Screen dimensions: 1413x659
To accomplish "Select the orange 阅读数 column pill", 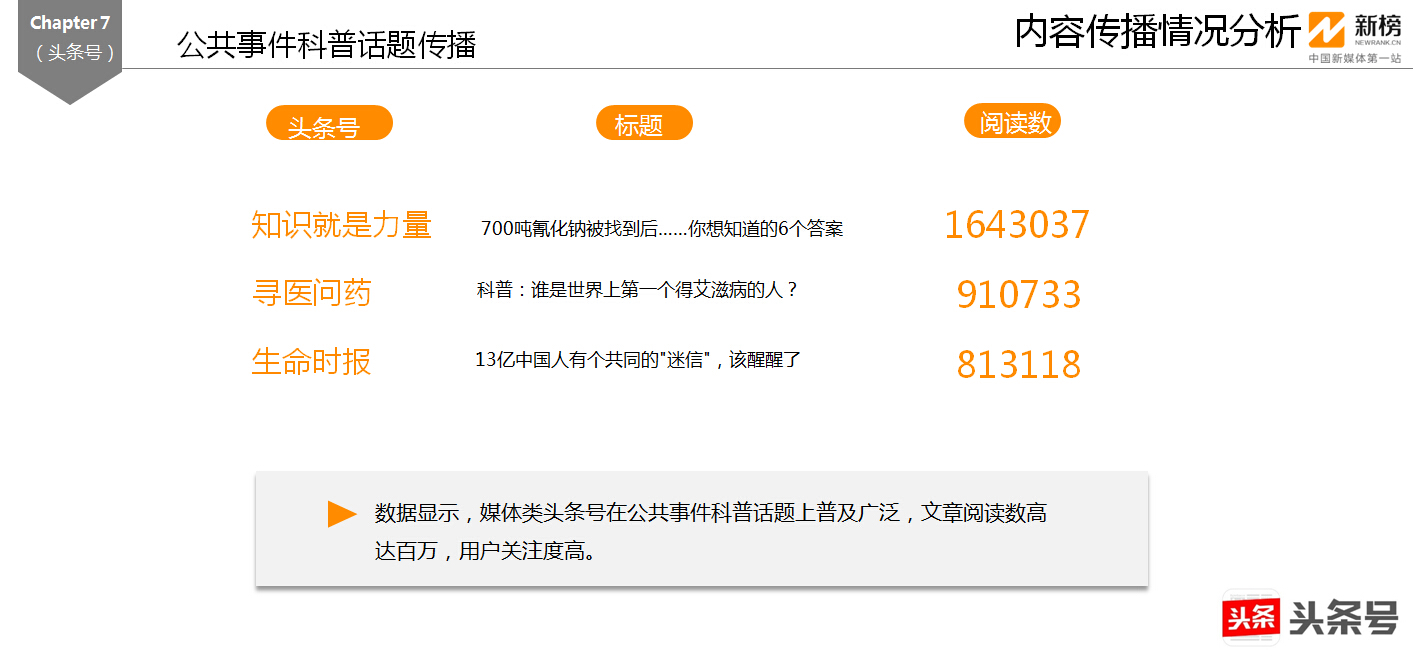I will click(x=1012, y=121).
